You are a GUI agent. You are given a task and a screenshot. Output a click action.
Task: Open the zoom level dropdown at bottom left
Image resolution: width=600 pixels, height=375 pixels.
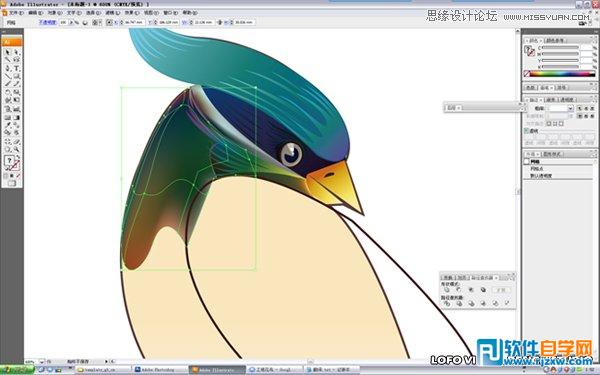(x=41, y=361)
